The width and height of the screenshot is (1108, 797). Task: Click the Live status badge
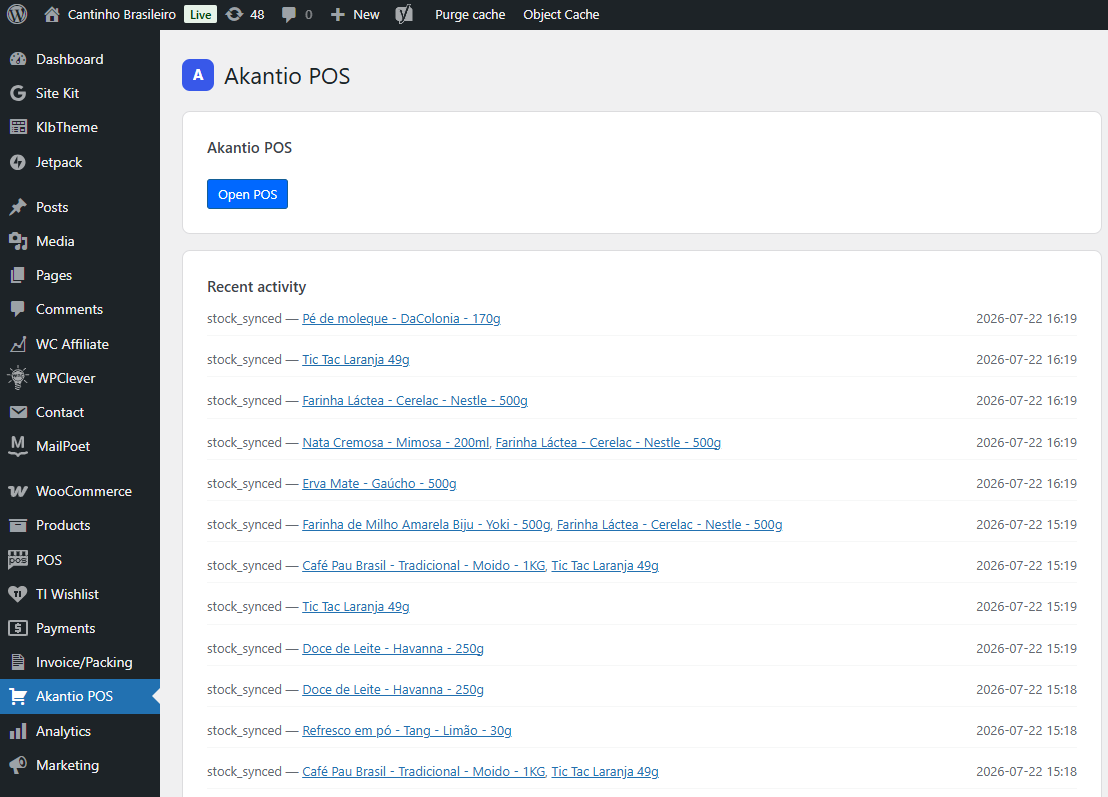(x=201, y=14)
